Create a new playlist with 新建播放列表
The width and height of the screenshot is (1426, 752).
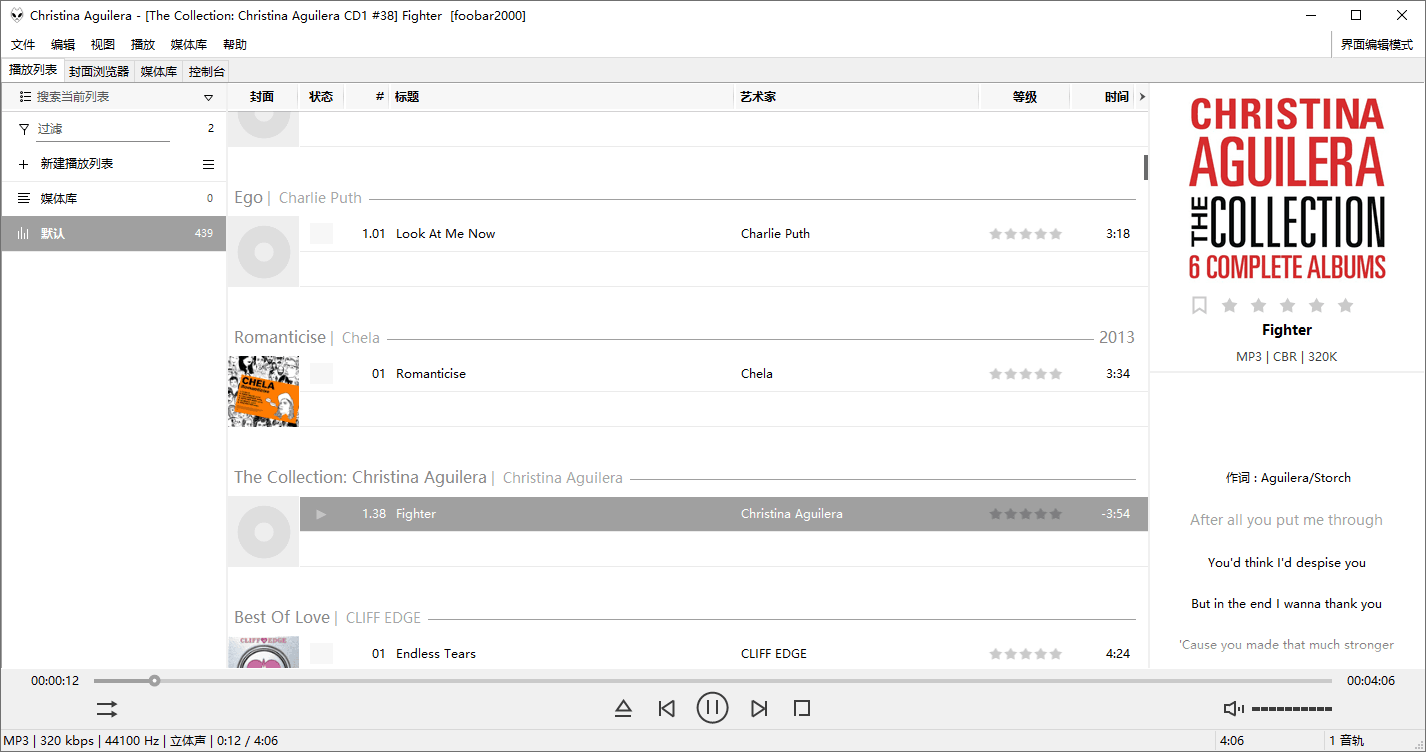pos(76,164)
